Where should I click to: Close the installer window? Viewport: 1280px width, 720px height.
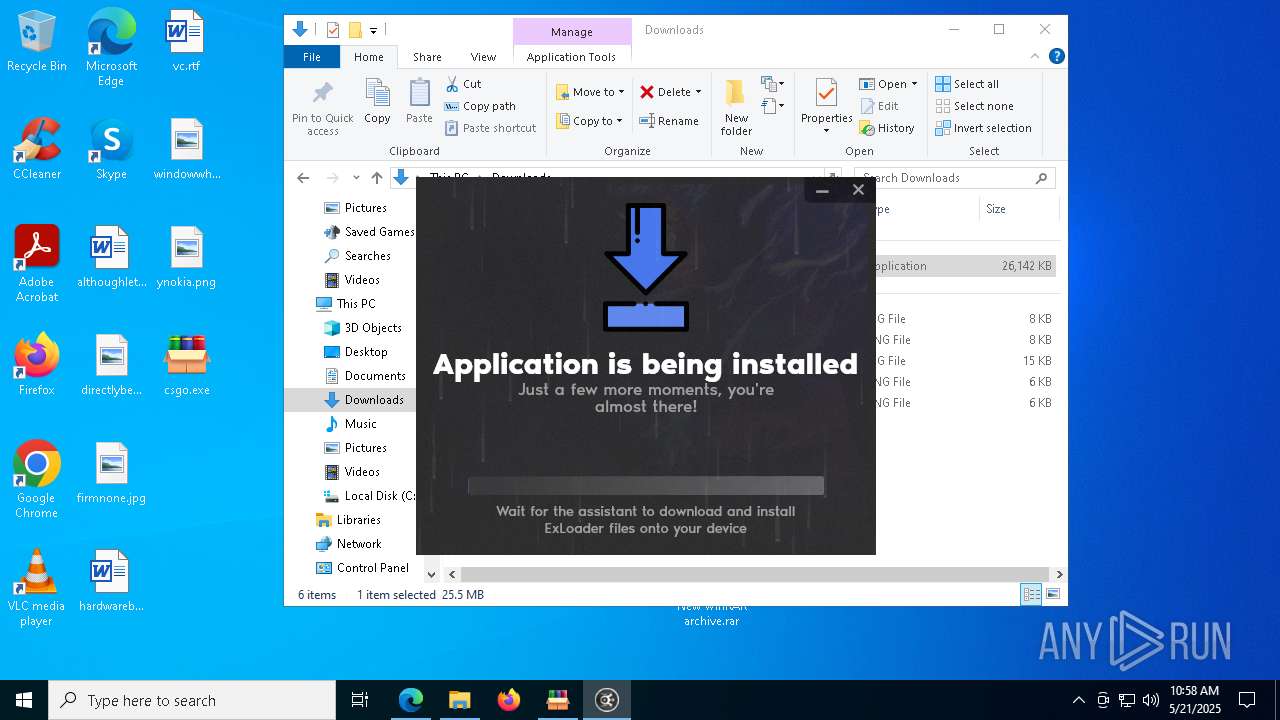pyautogui.click(x=858, y=190)
